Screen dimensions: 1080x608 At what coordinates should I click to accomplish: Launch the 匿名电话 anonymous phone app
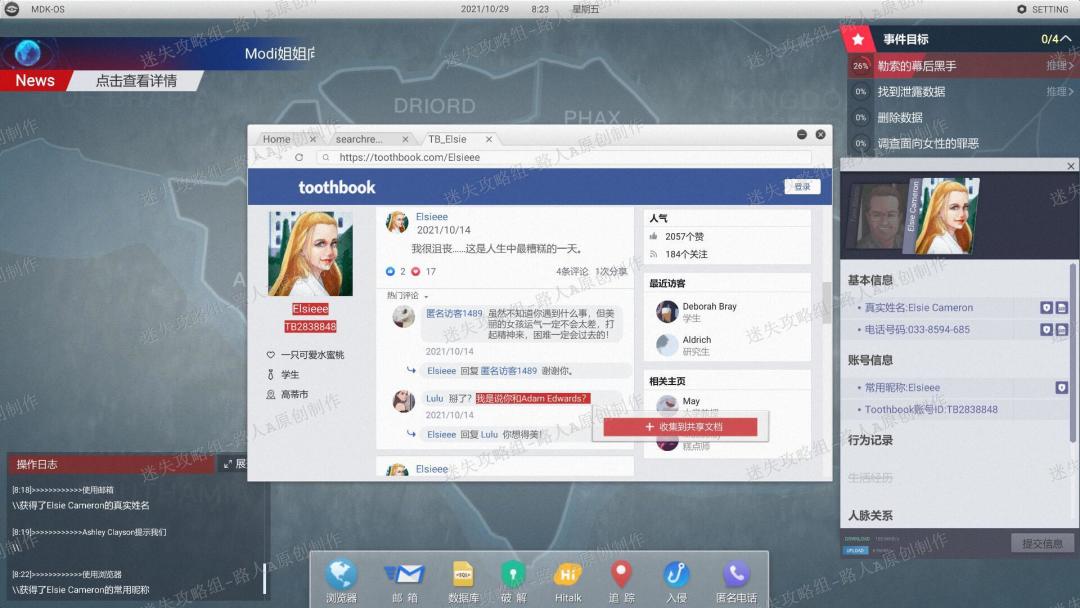[x=736, y=581]
